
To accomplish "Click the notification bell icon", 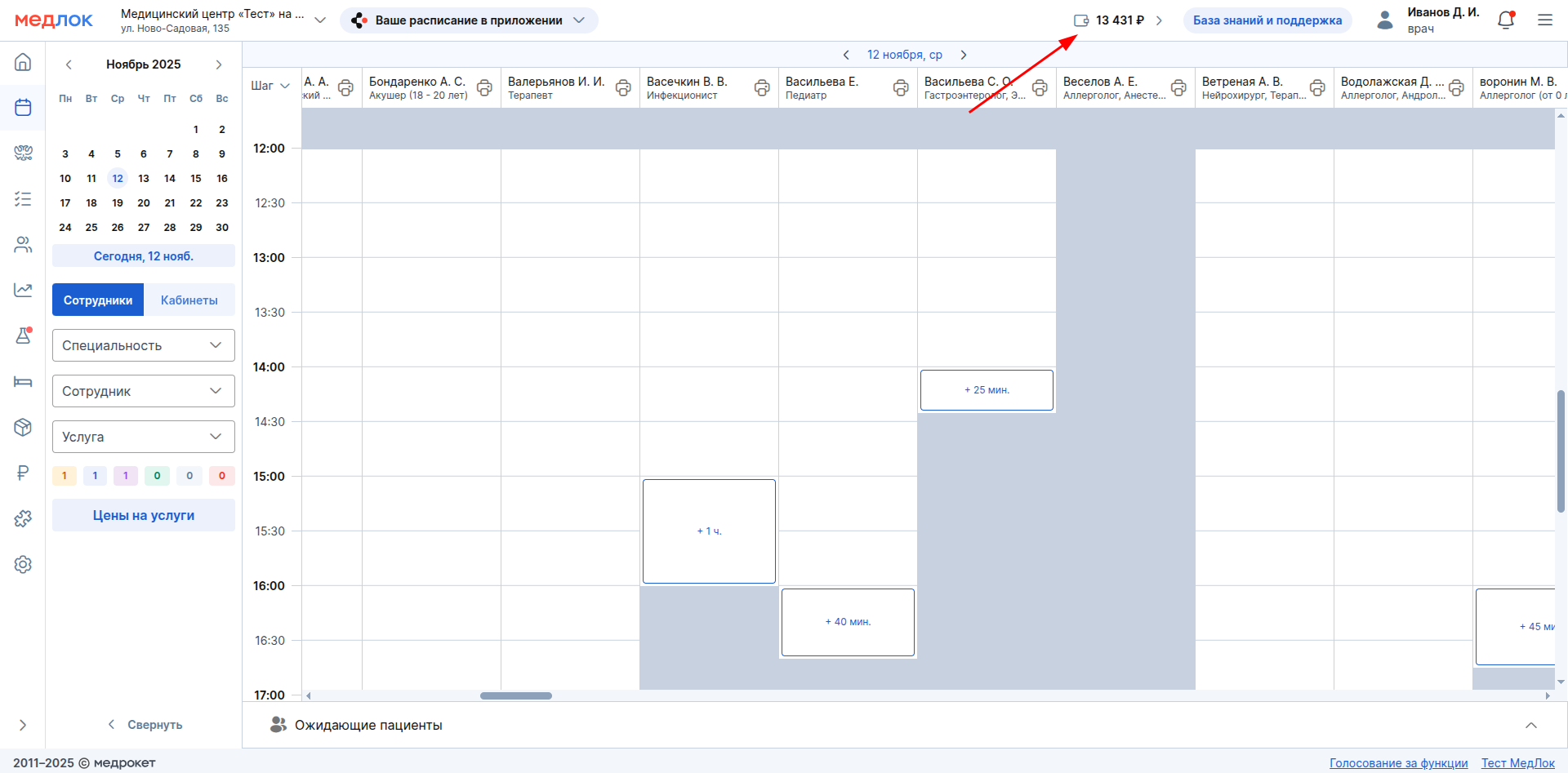I will 1506,20.
